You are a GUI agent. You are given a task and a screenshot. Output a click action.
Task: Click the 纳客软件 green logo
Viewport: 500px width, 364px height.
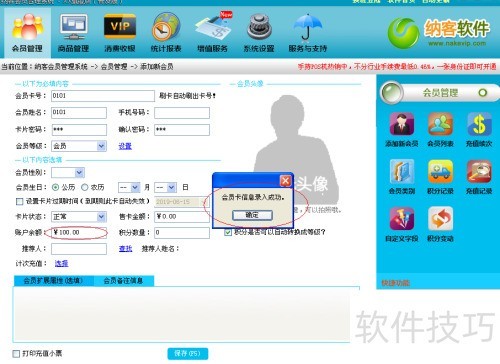[403, 33]
